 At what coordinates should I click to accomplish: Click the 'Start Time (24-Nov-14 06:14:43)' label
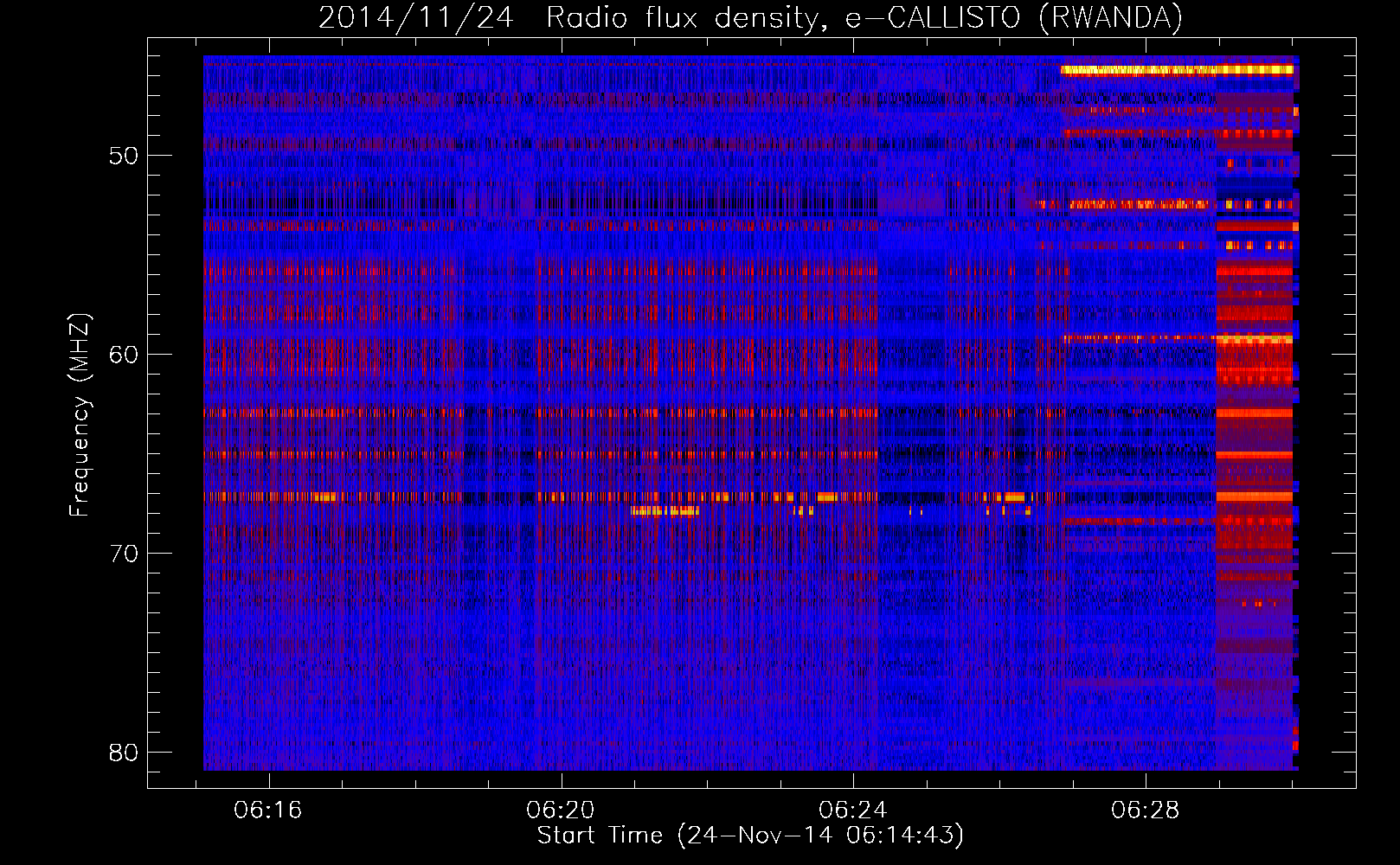(750, 836)
